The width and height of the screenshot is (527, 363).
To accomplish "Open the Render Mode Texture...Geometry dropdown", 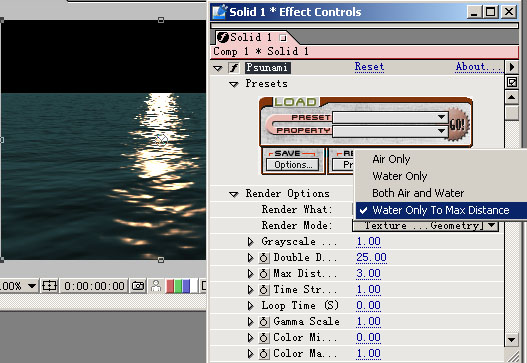I will point(425,226).
